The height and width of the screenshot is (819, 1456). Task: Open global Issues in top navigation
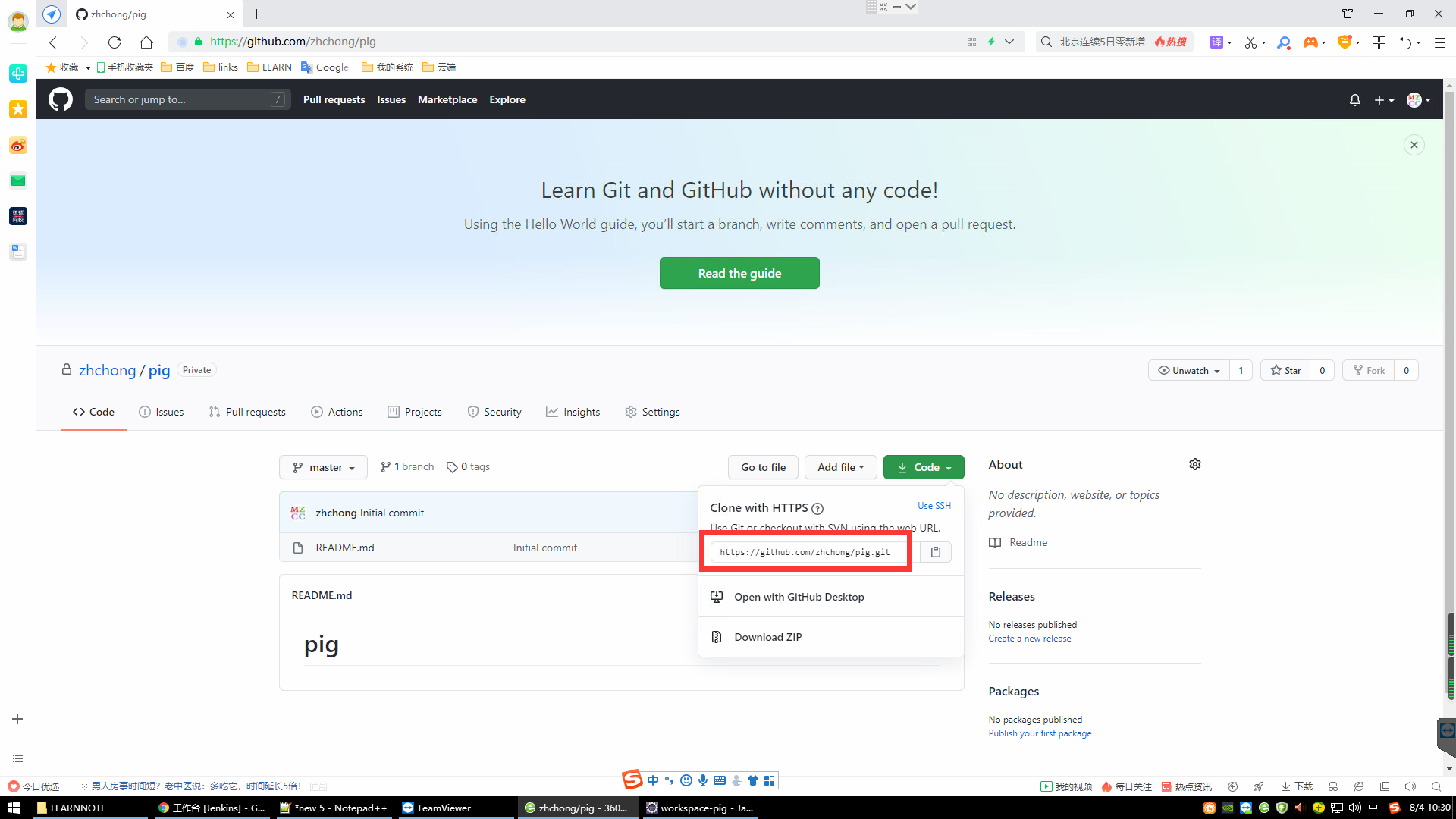point(391,99)
